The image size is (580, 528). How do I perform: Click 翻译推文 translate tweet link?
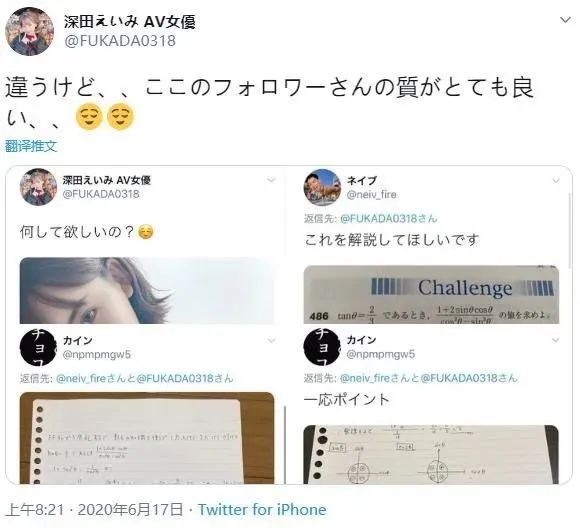coord(31,146)
